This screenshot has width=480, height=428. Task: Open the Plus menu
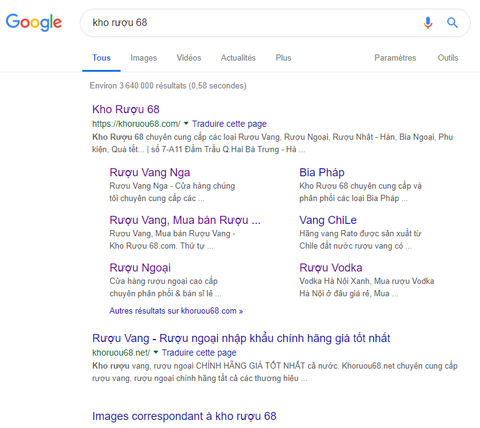tap(283, 58)
